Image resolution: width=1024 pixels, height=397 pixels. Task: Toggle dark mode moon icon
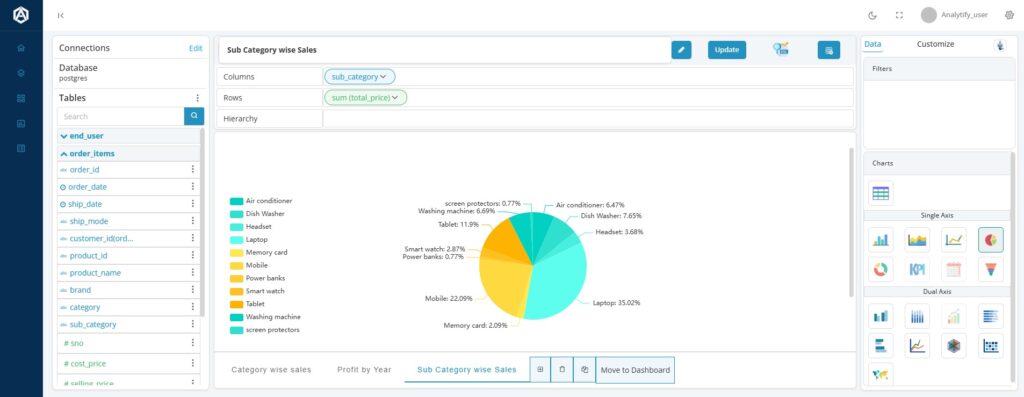872,15
